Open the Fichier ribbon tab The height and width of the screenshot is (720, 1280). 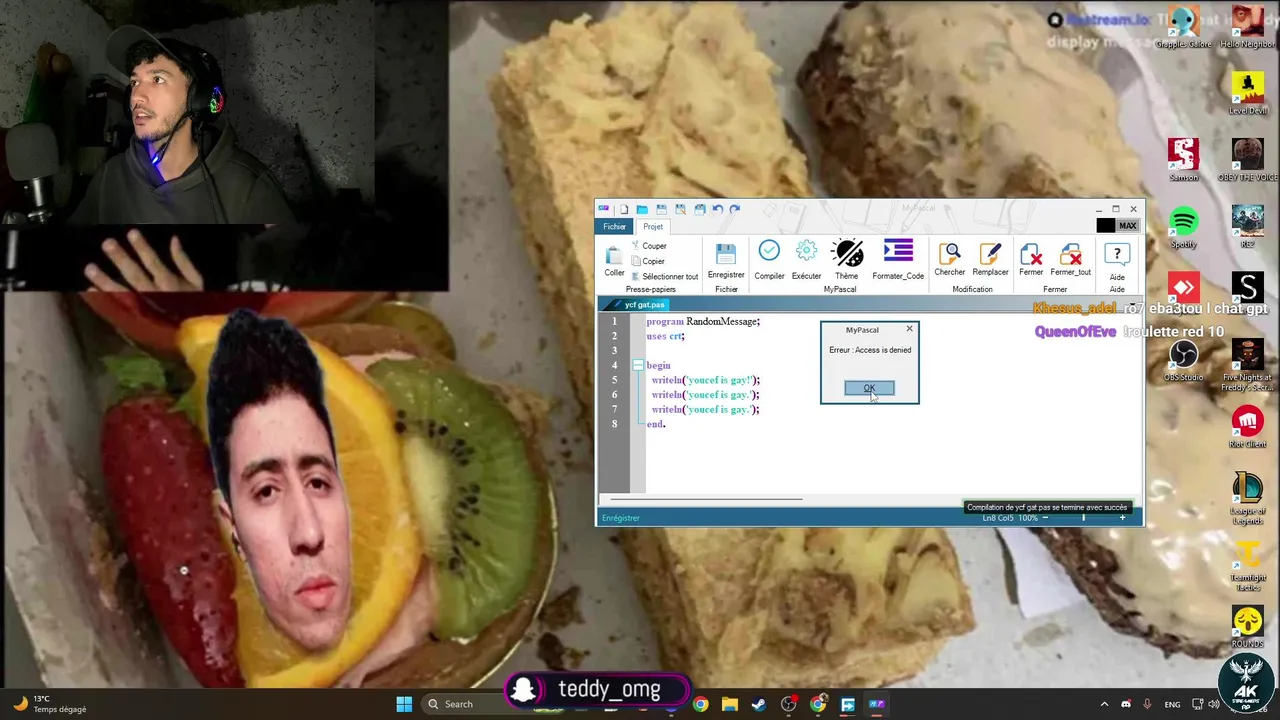(614, 227)
